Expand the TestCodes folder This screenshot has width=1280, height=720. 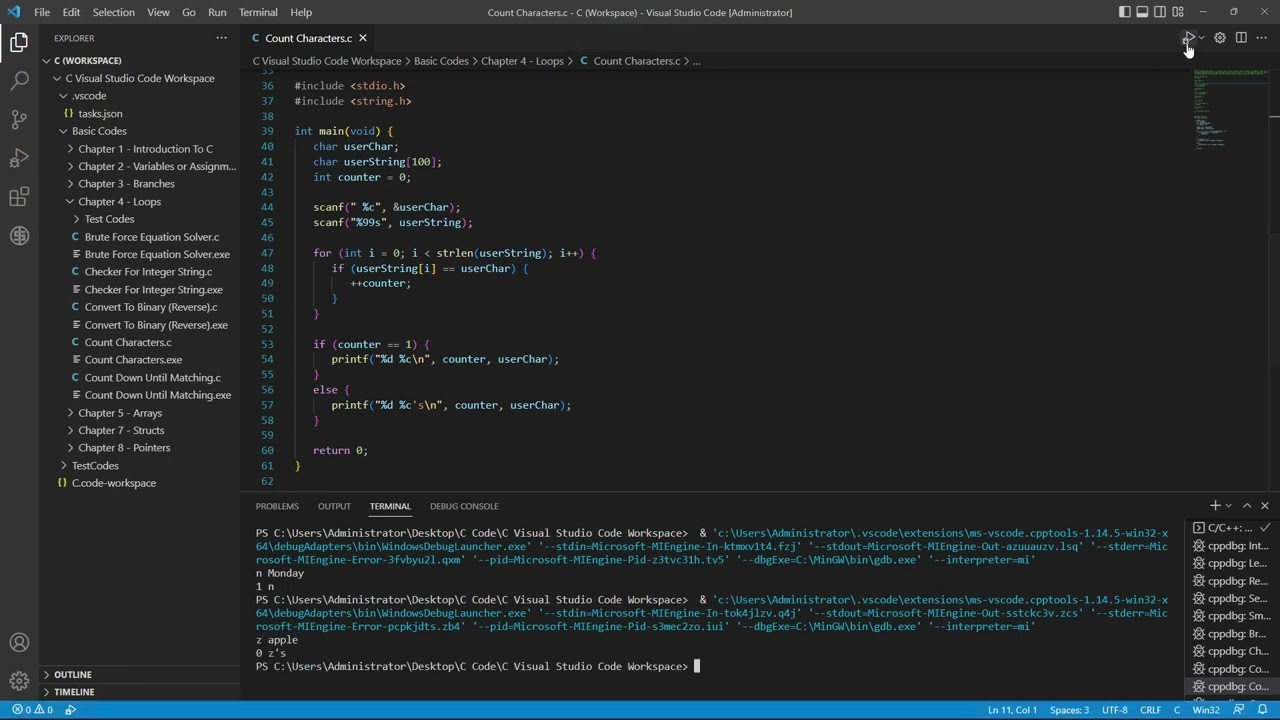tap(140, 466)
